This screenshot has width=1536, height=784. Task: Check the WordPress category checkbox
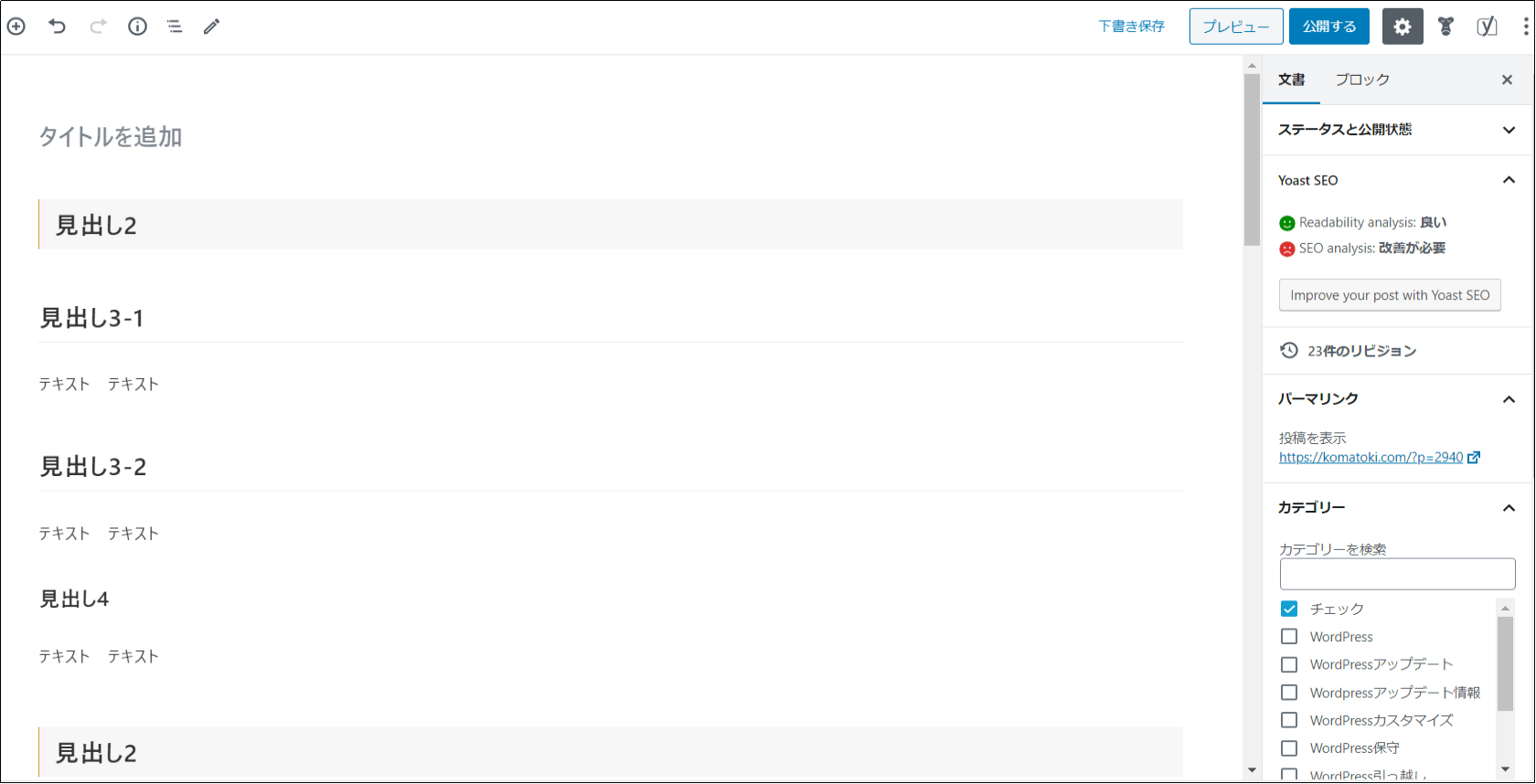click(x=1289, y=637)
